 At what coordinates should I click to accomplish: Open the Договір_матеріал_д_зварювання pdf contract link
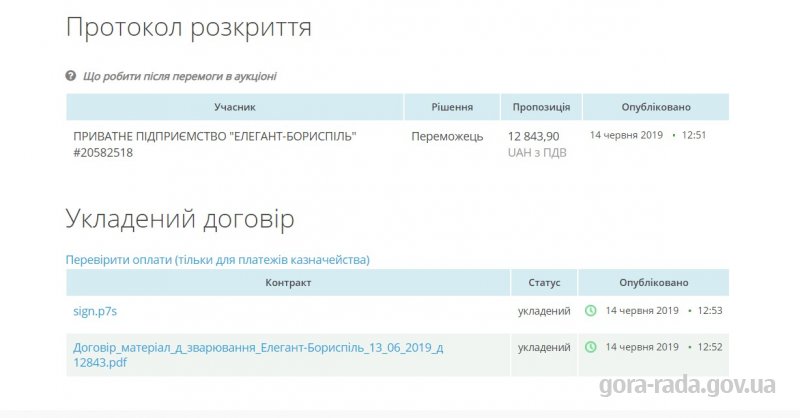(258, 355)
